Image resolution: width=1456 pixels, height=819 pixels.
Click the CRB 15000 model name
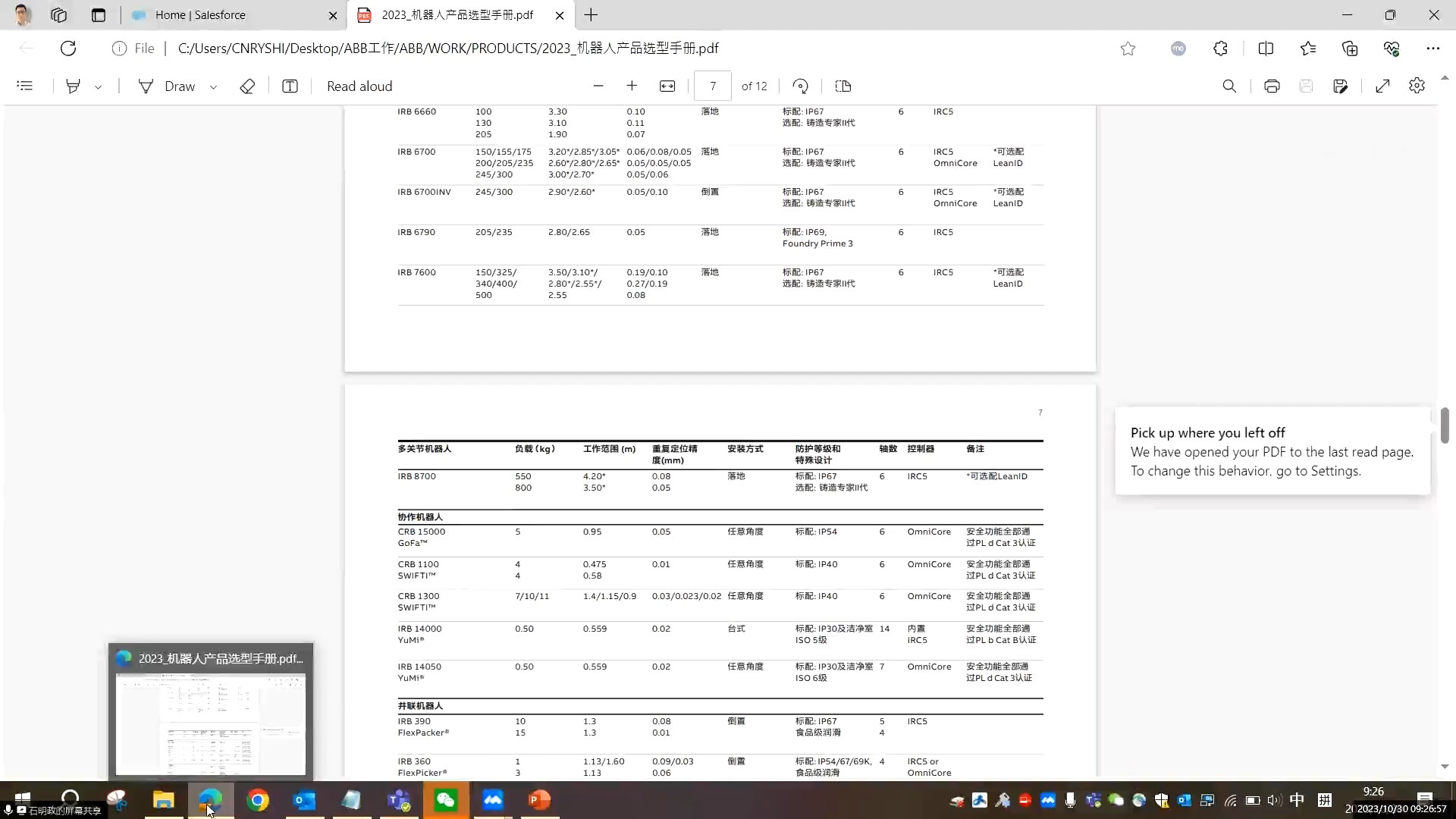pyautogui.click(x=422, y=532)
